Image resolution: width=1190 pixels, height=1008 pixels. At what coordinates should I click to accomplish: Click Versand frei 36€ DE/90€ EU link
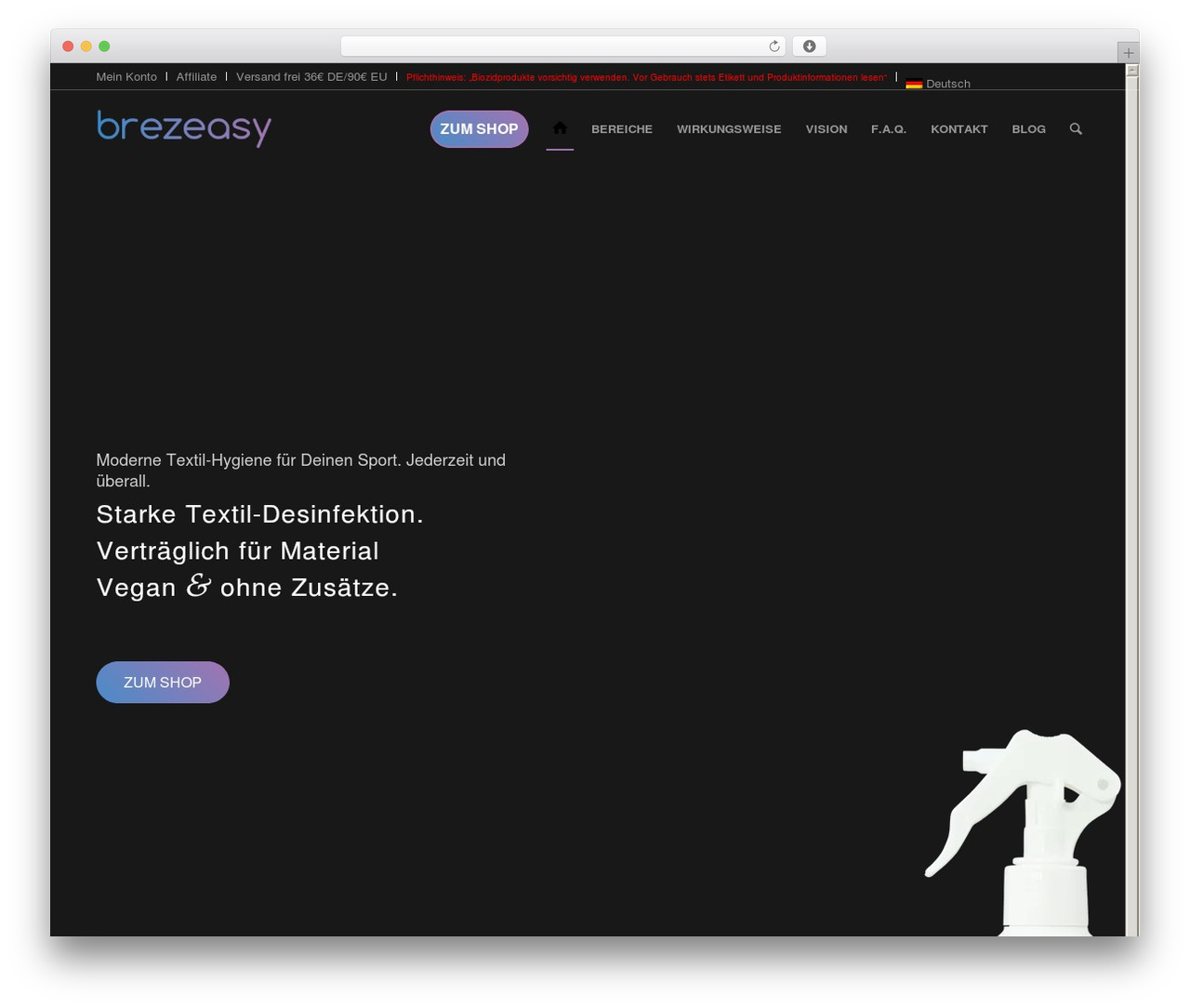(x=311, y=77)
